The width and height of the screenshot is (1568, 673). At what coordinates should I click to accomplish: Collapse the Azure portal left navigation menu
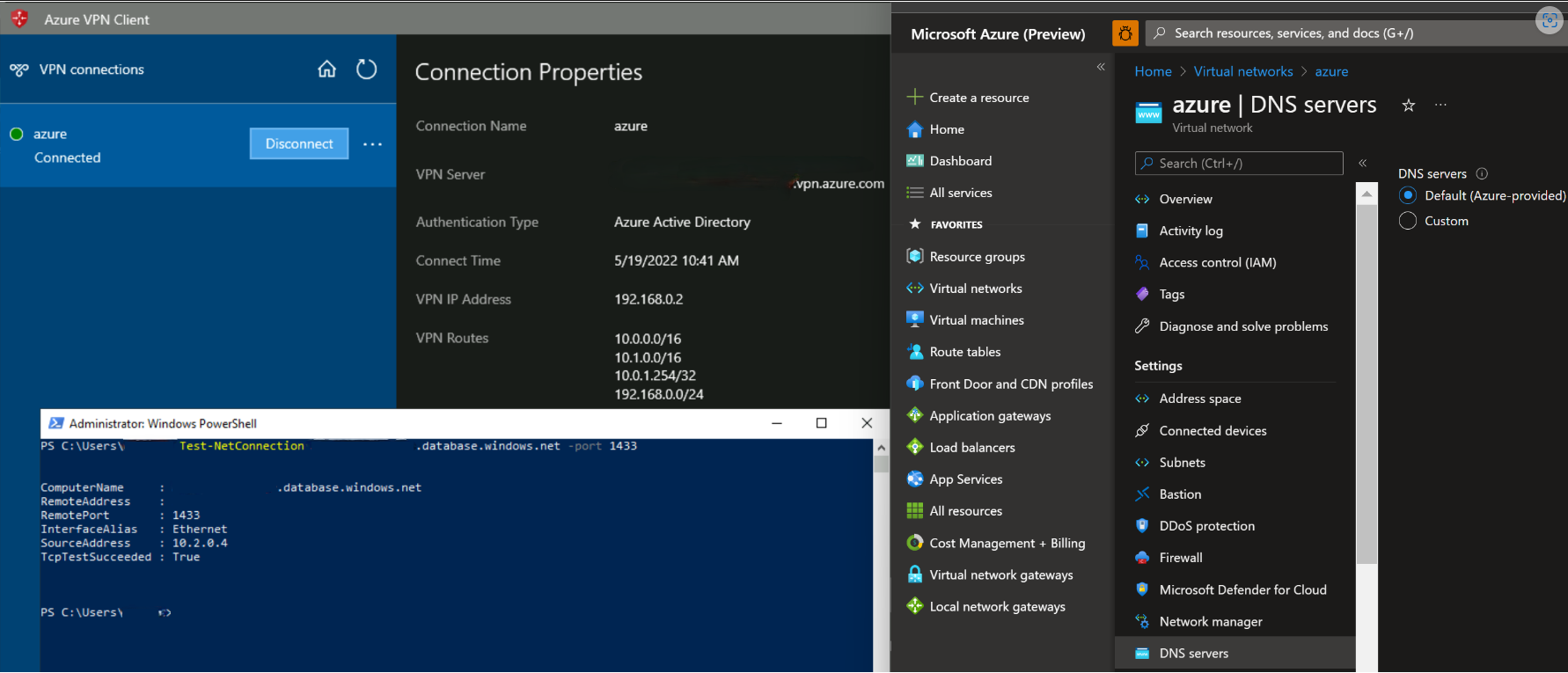(x=1100, y=67)
